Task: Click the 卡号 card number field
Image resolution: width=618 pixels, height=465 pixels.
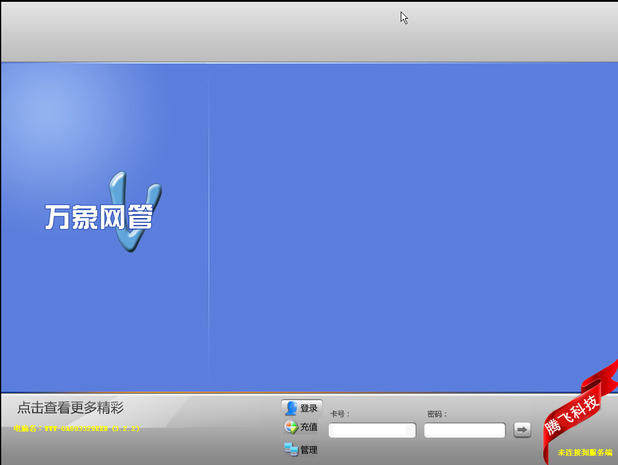Action: tap(372, 430)
